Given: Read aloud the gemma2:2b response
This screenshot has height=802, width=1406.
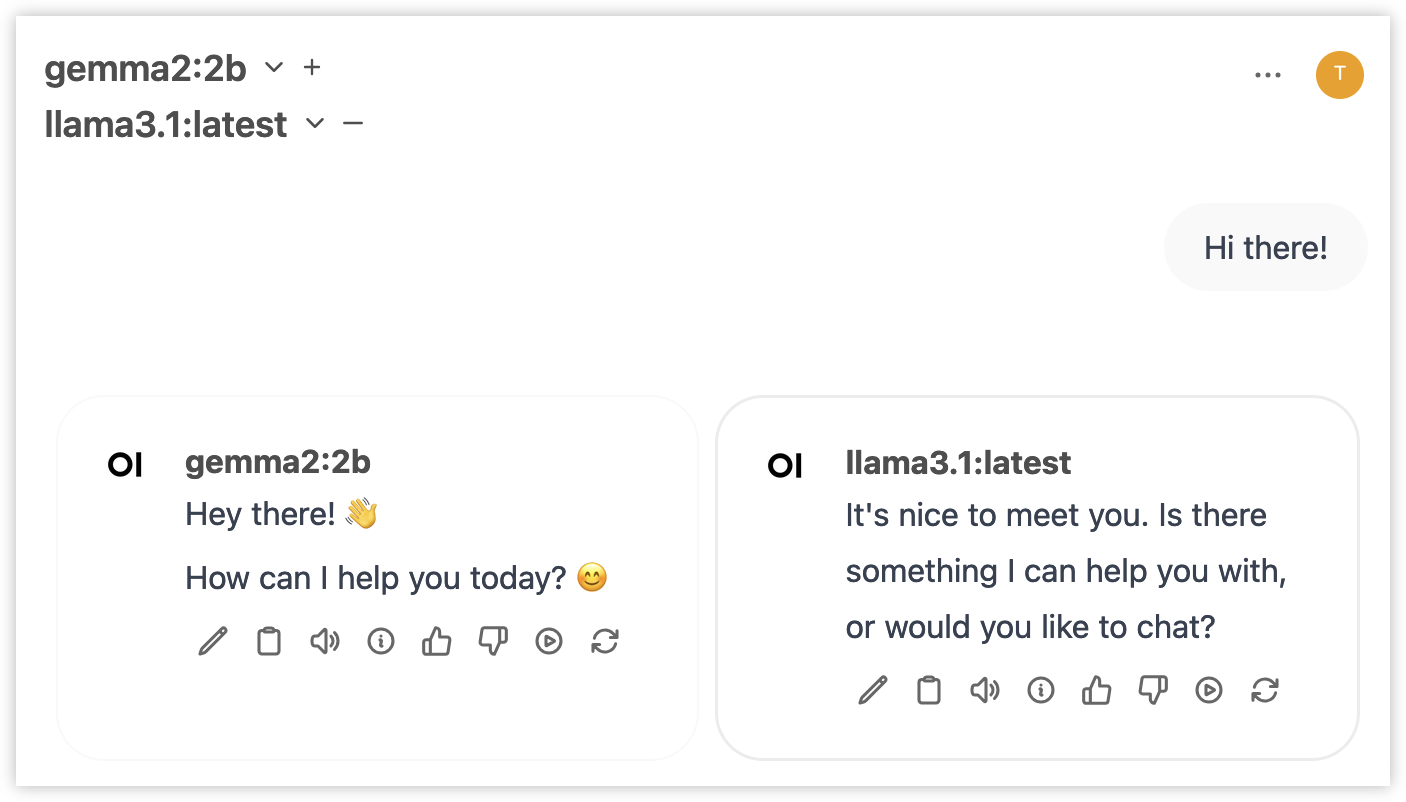Looking at the screenshot, I should pyautogui.click(x=325, y=641).
